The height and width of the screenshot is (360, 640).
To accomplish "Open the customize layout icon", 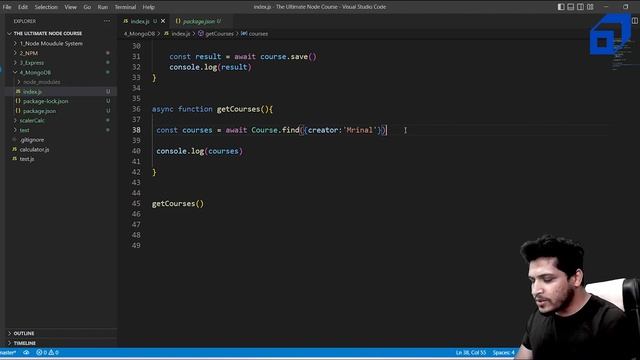I will pos(590,7).
